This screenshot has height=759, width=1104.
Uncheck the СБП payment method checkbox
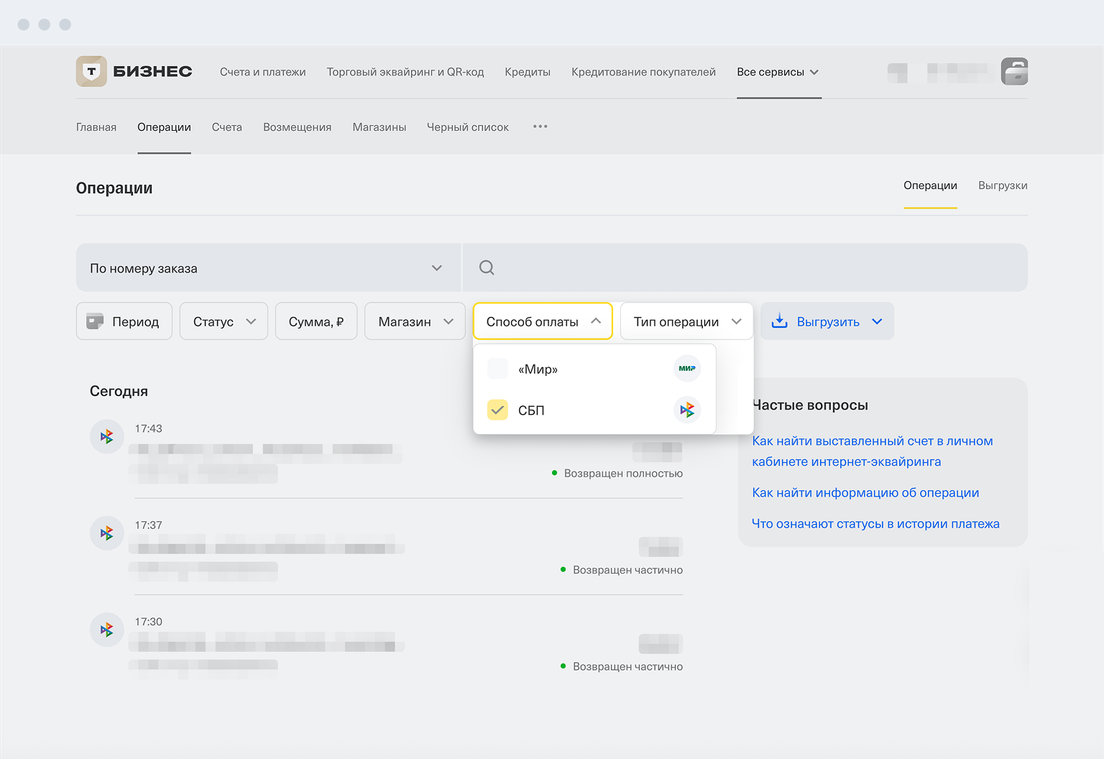click(498, 410)
